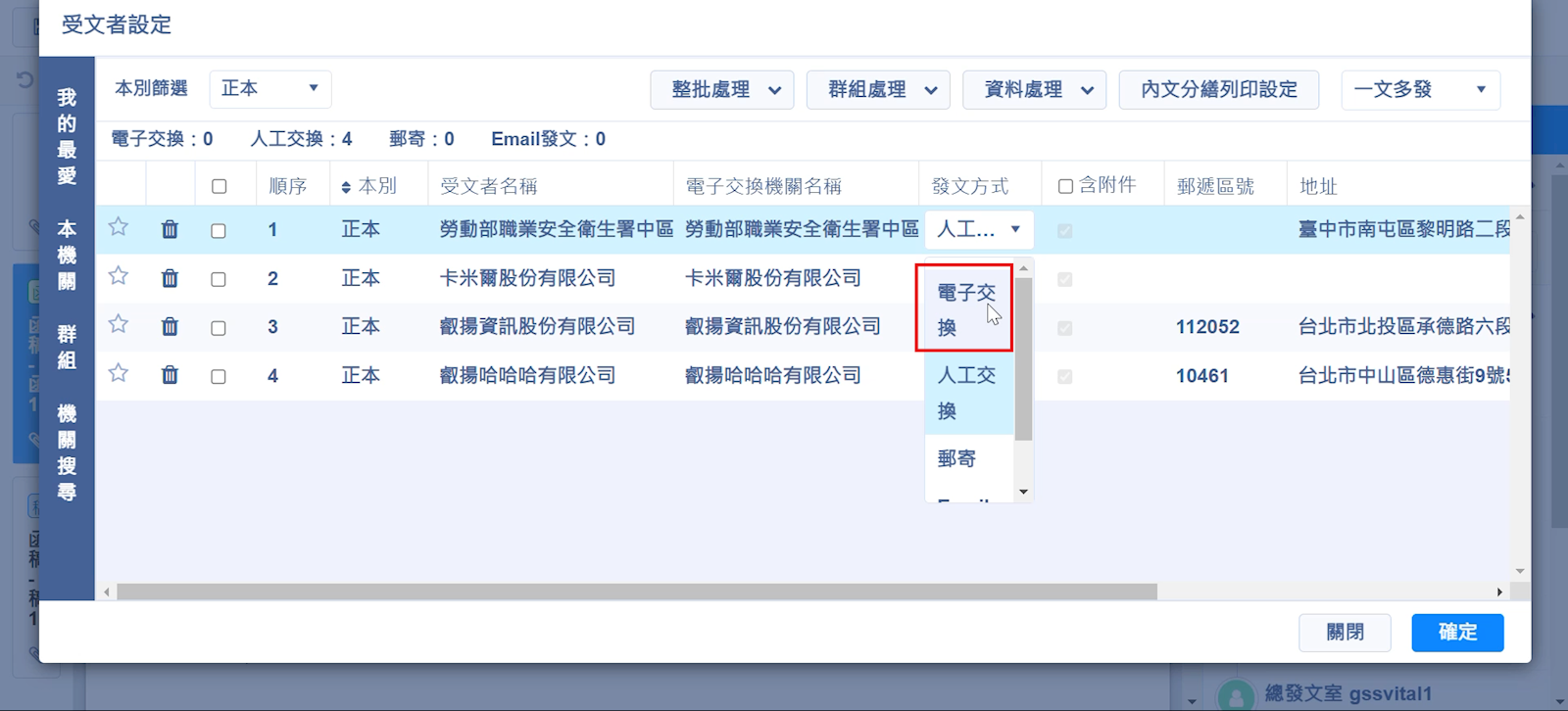The image size is (1568, 711).
Task: Toggle select-all checkbox in table header
Action: tap(219, 186)
